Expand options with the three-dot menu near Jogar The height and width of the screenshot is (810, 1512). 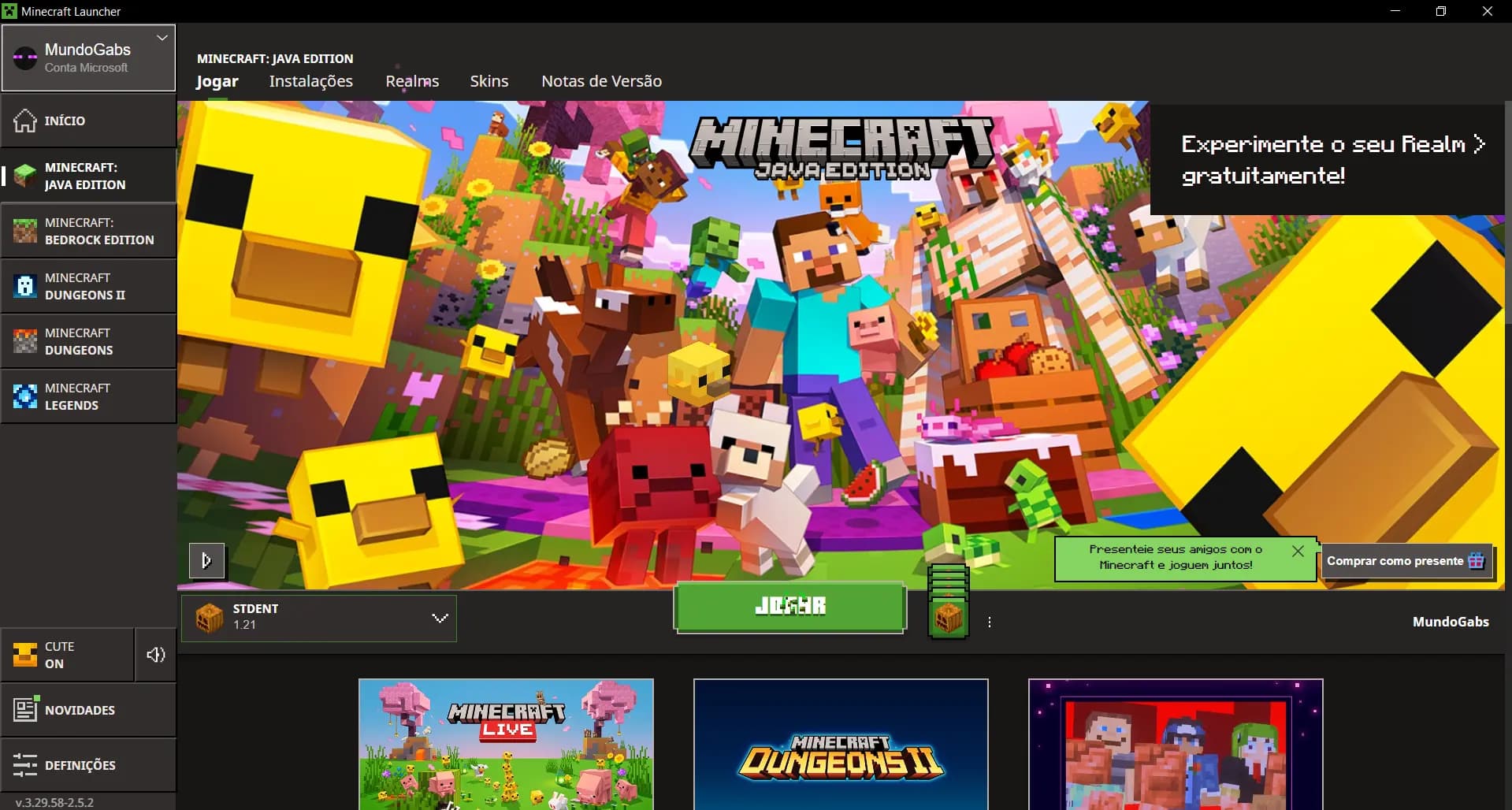(x=989, y=622)
